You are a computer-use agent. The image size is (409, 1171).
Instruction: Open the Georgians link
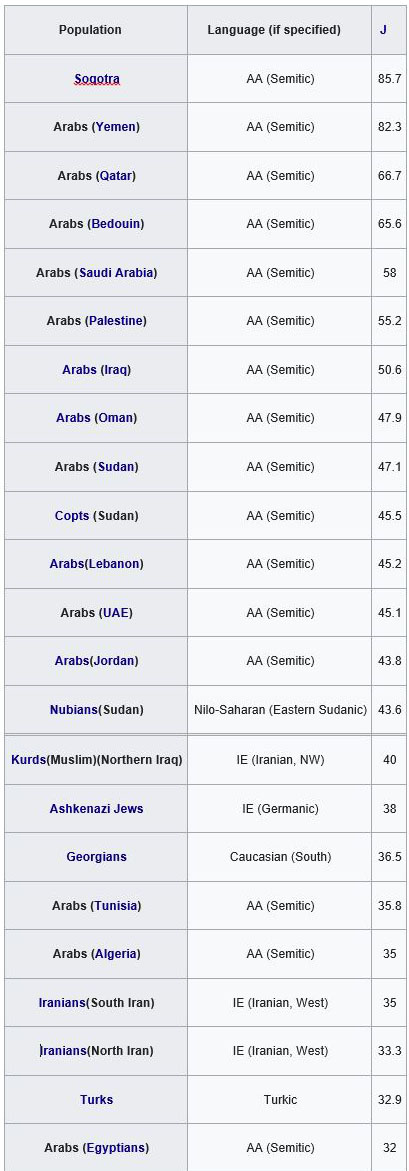(x=96, y=857)
